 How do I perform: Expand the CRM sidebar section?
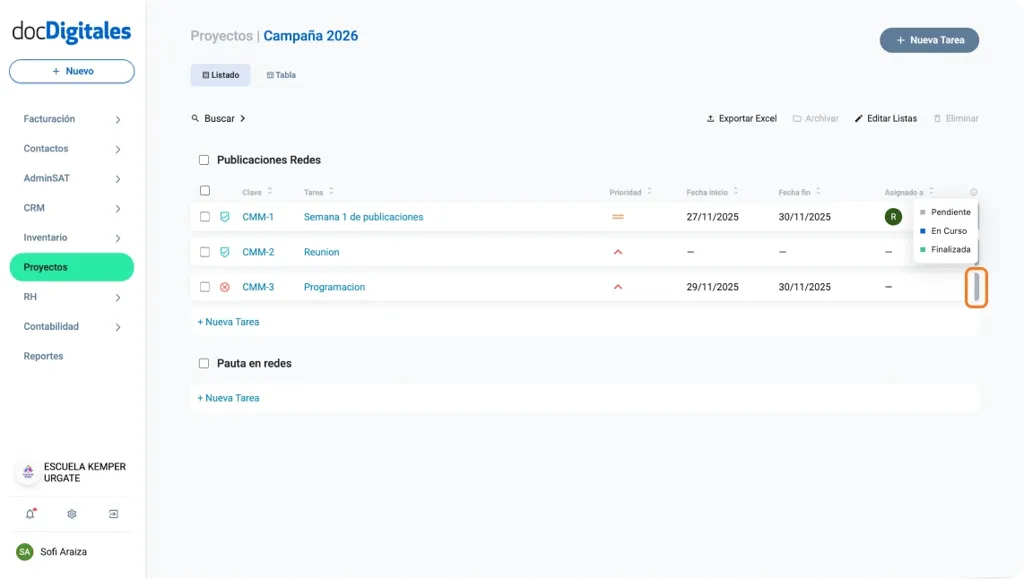71,208
